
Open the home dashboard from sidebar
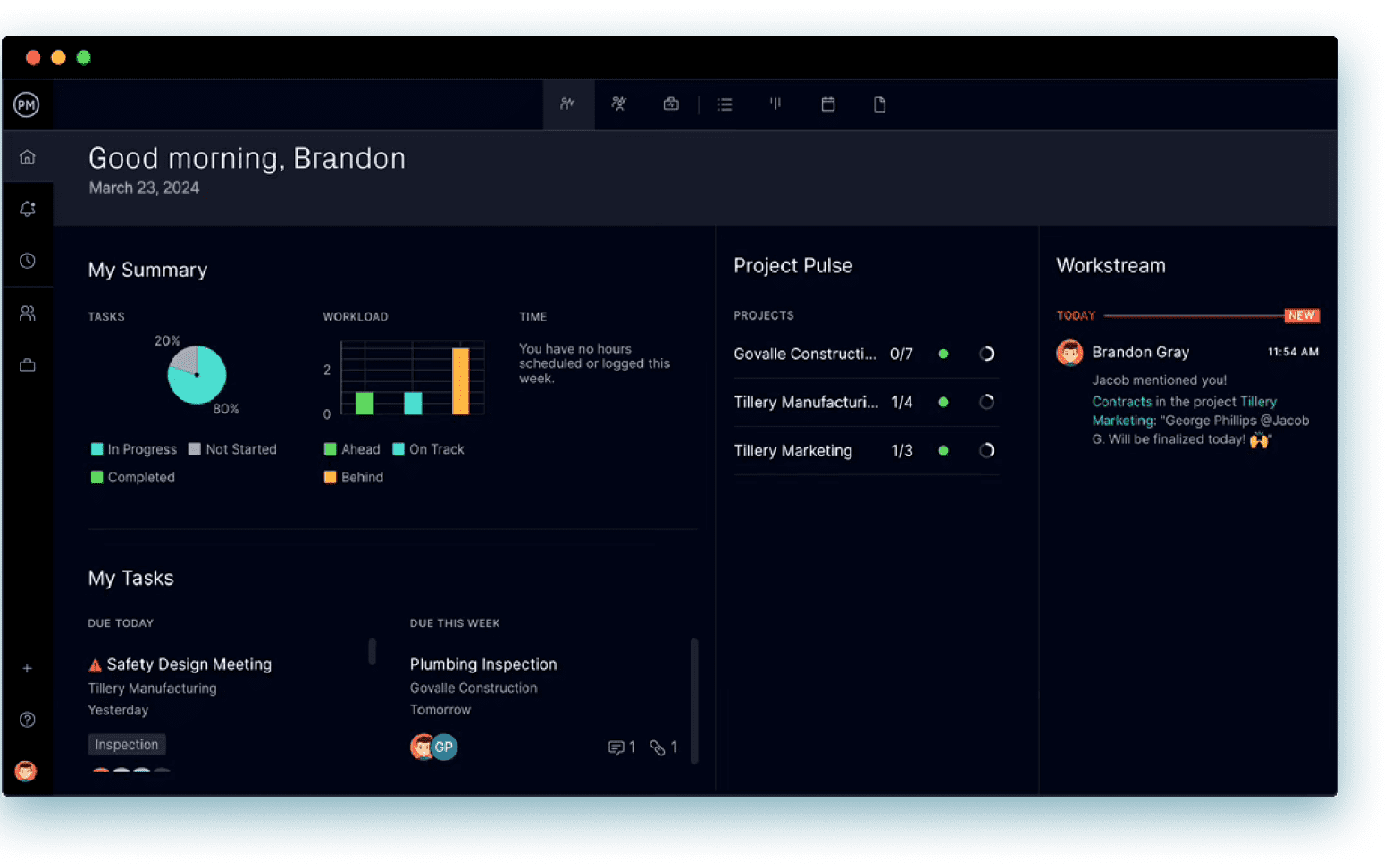click(28, 156)
